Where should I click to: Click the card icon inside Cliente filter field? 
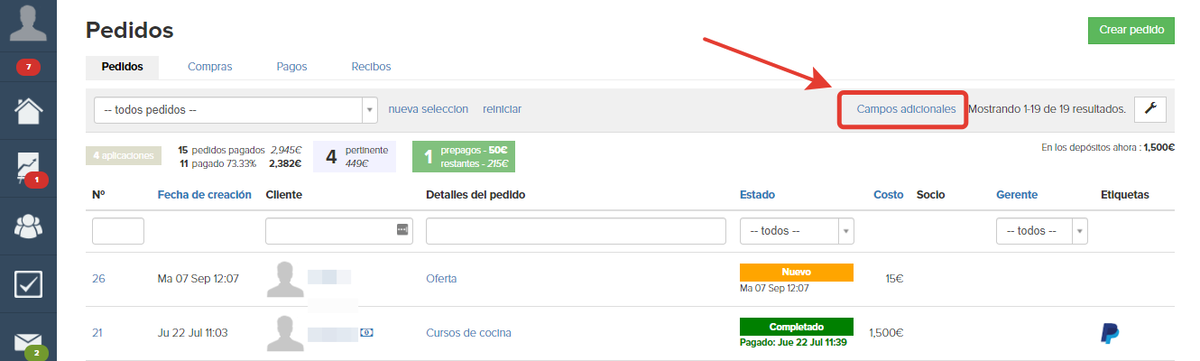point(402,229)
